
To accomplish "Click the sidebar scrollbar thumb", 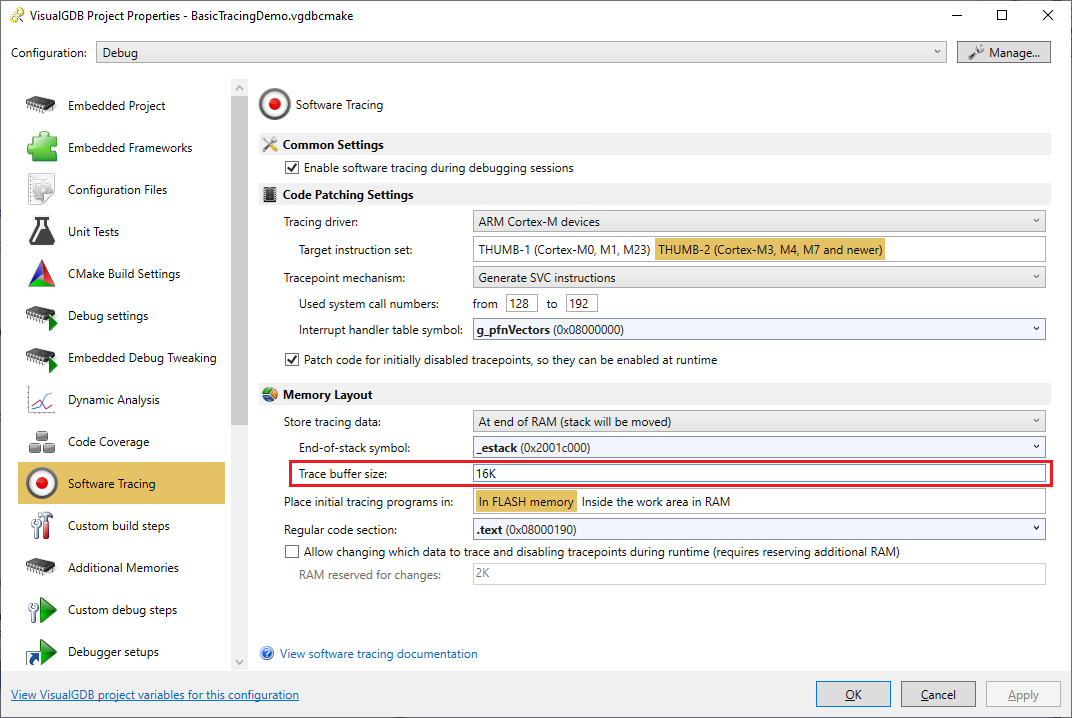I will 239,261.
